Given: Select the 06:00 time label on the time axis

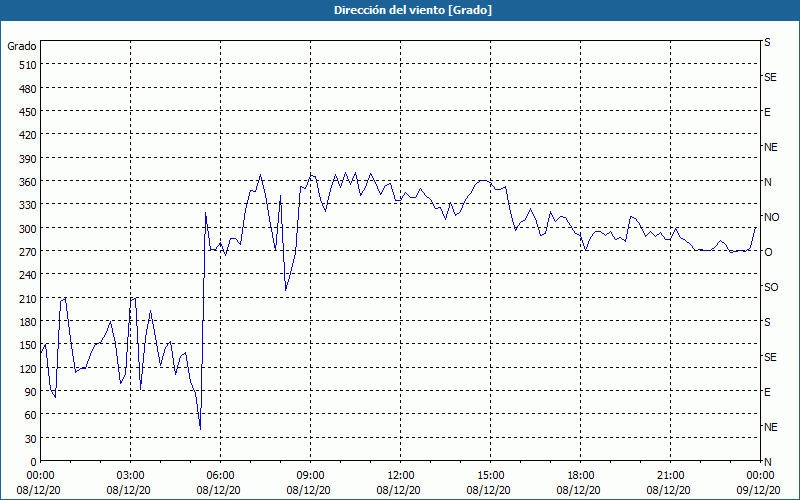Looking at the screenshot, I should (220, 476).
